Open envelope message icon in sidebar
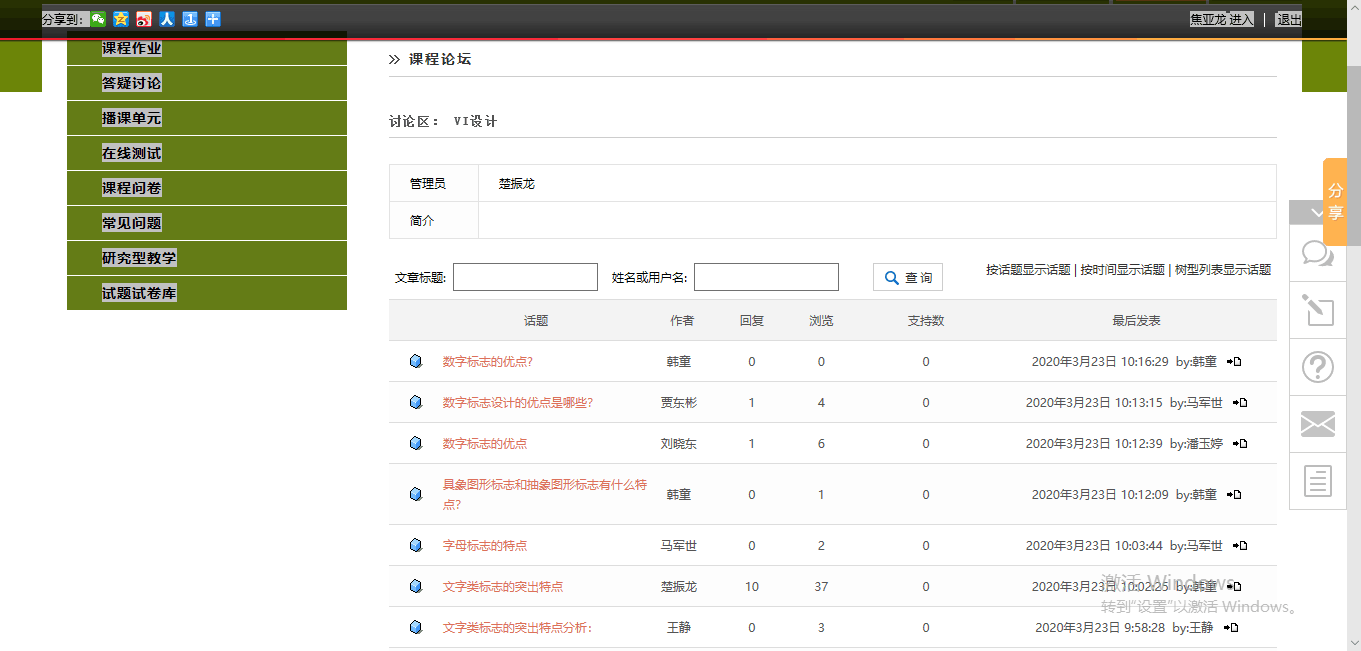 tap(1318, 425)
